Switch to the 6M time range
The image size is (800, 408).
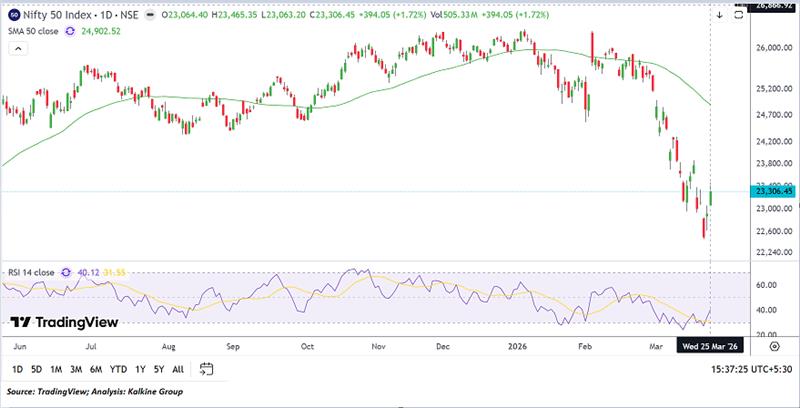(96, 369)
